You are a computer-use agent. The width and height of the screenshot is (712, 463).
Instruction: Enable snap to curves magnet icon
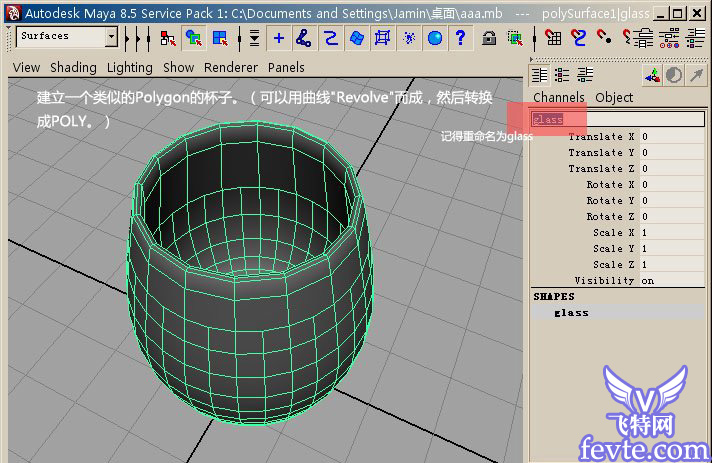(x=578, y=38)
